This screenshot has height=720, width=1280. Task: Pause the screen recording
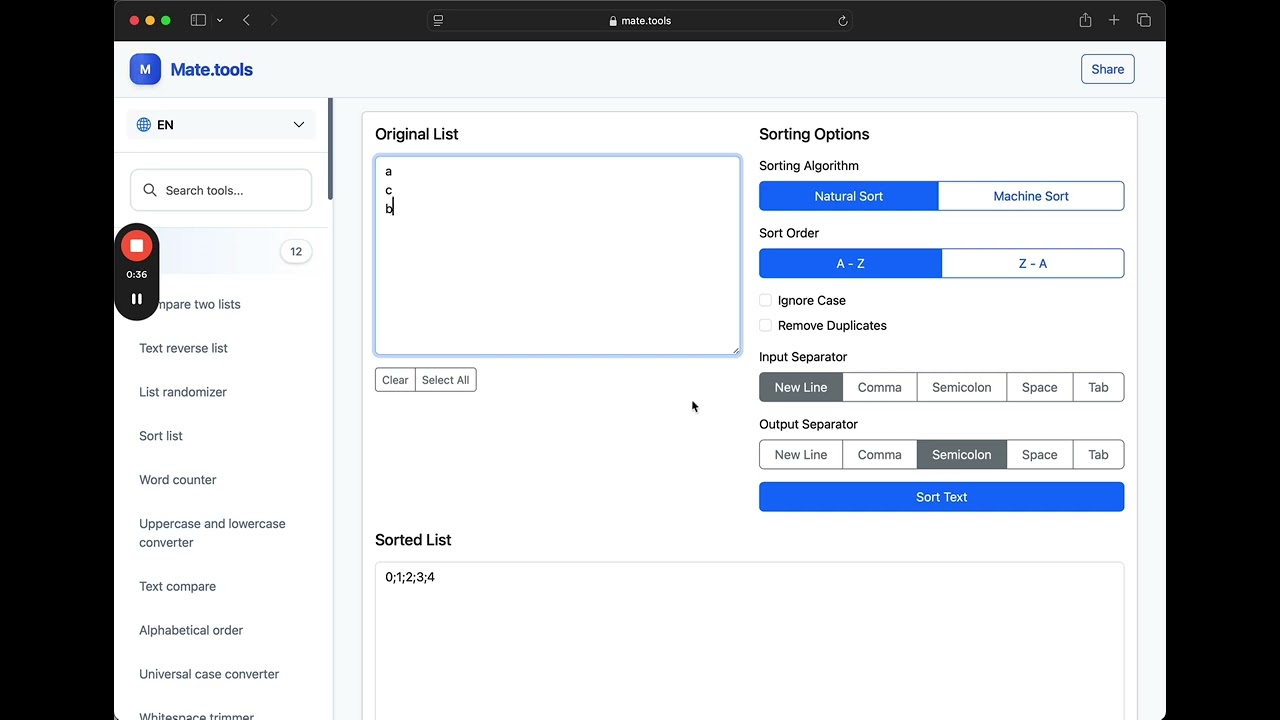coord(137,298)
